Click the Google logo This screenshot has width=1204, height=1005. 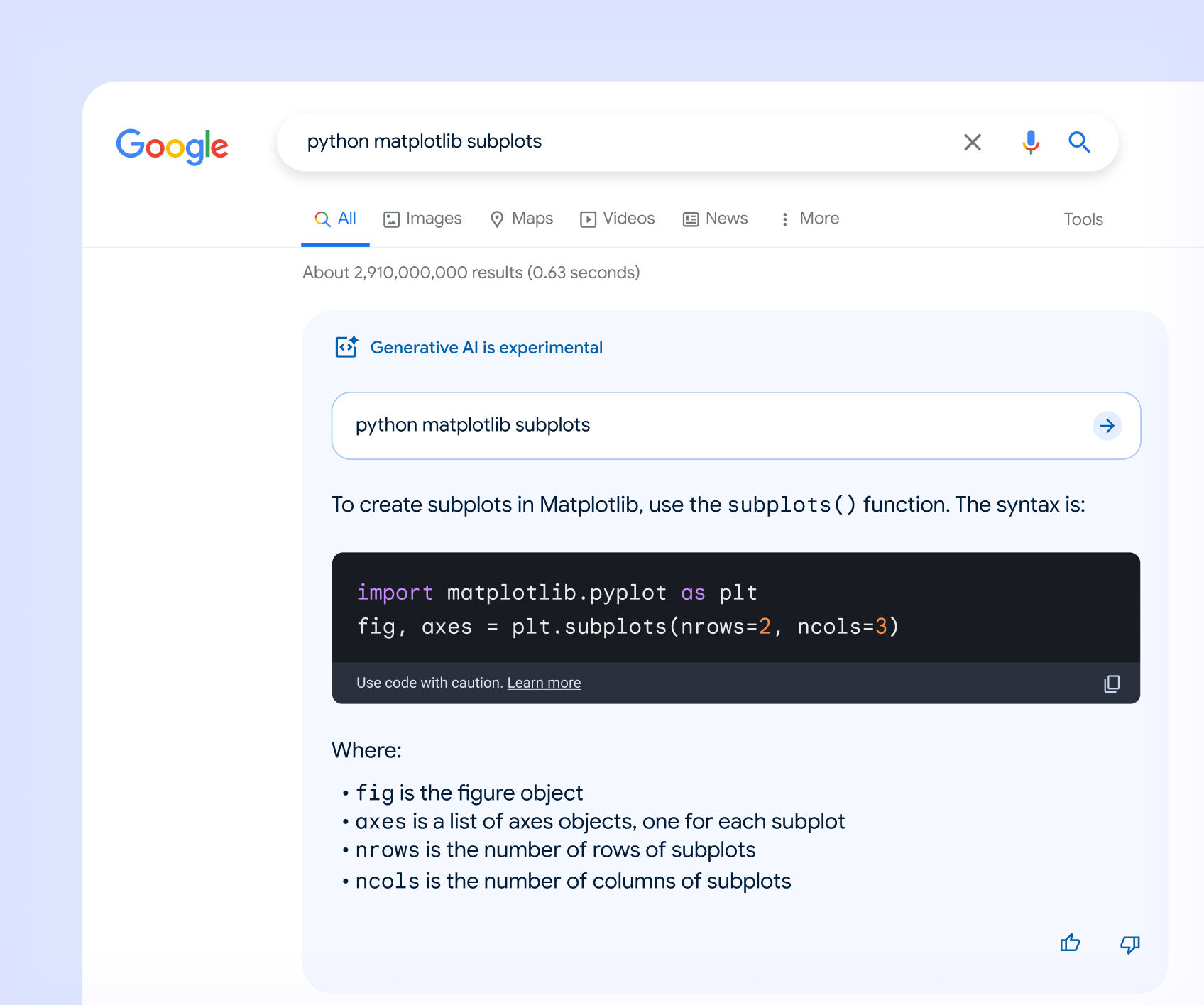tap(172, 145)
